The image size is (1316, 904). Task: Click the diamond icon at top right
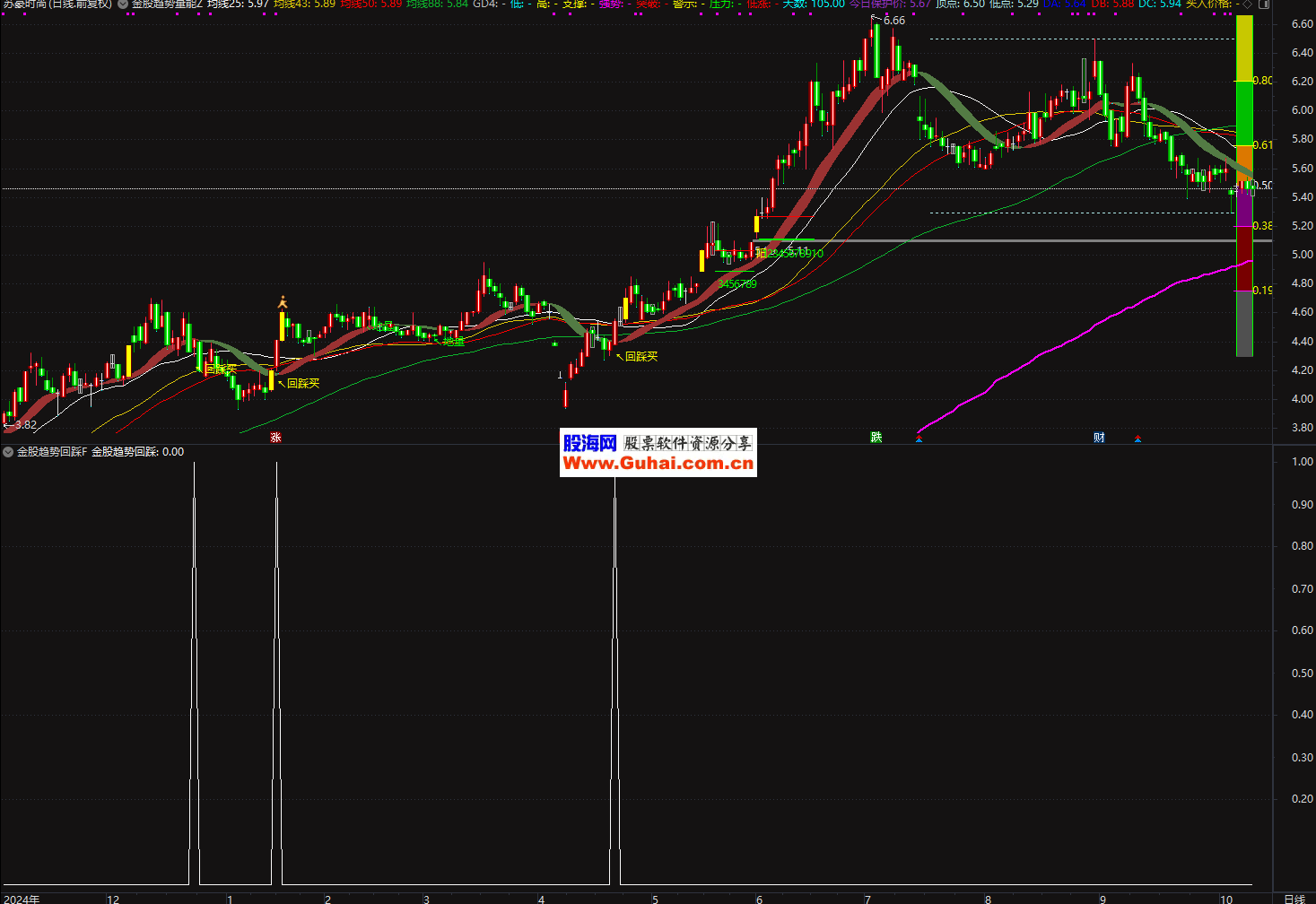coord(1247,4)
